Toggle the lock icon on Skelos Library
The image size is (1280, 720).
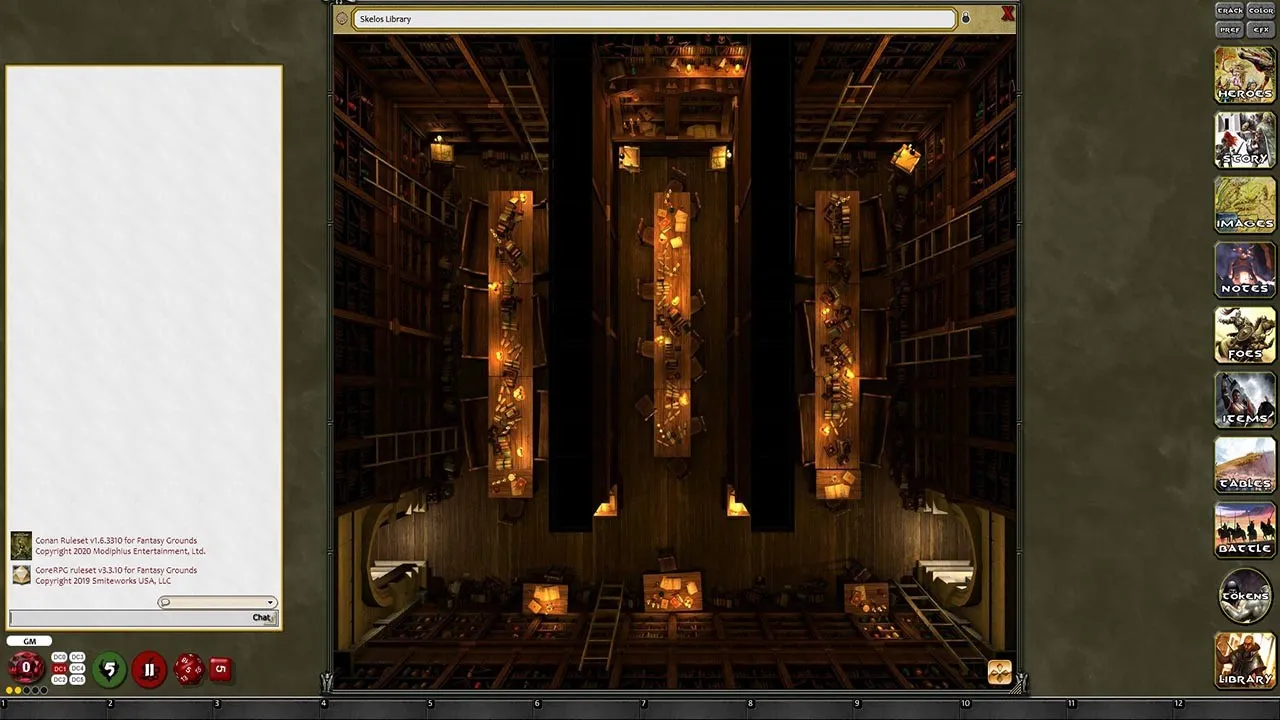(966, 18)
